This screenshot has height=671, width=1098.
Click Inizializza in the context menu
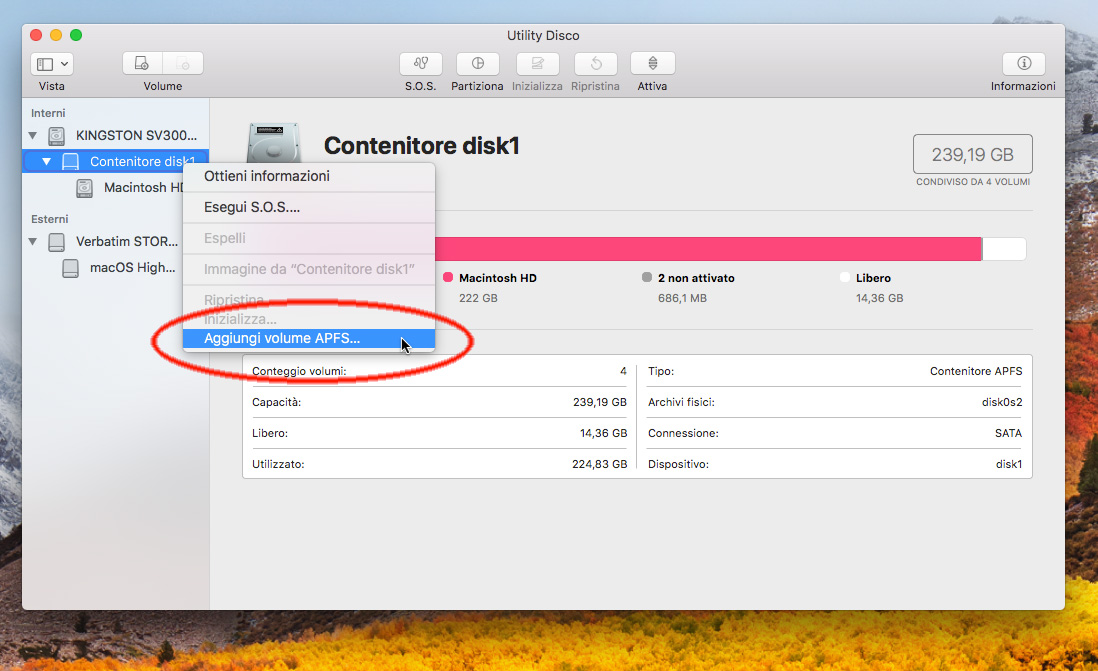309,319
